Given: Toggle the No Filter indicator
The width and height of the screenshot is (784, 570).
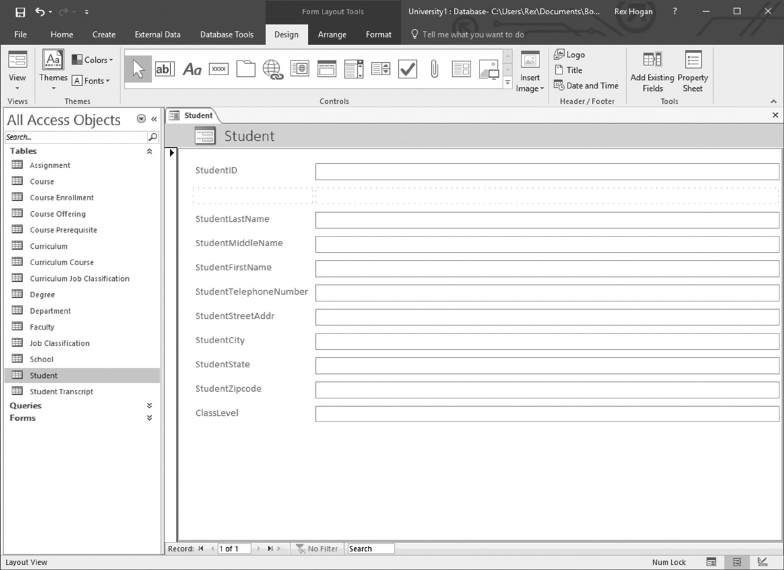Looking at the screenshot, I should pyautogui.click(x=316, y=549).
